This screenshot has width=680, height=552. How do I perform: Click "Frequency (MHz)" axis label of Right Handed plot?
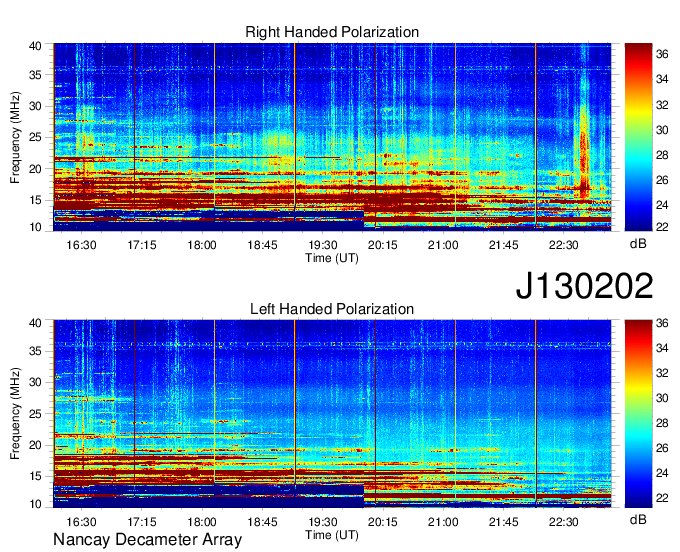[15, 137]
